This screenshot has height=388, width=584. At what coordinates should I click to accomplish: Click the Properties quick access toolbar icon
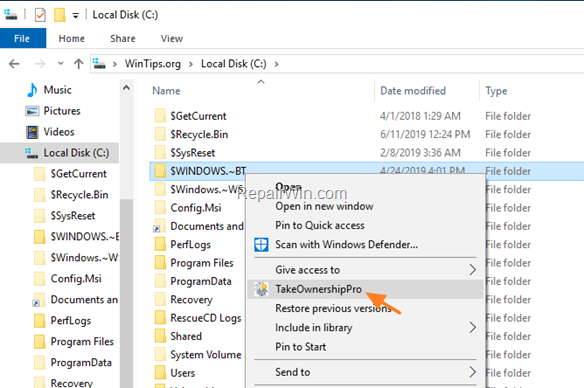tap(40, 15)
